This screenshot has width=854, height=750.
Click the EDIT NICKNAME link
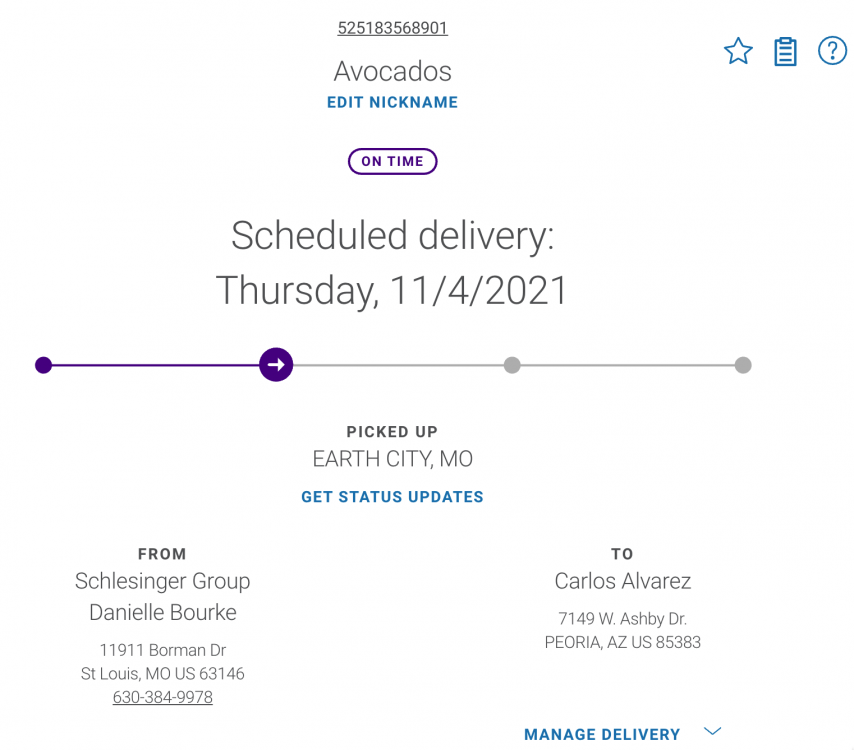pyautogui.click(x=392, y=102)
